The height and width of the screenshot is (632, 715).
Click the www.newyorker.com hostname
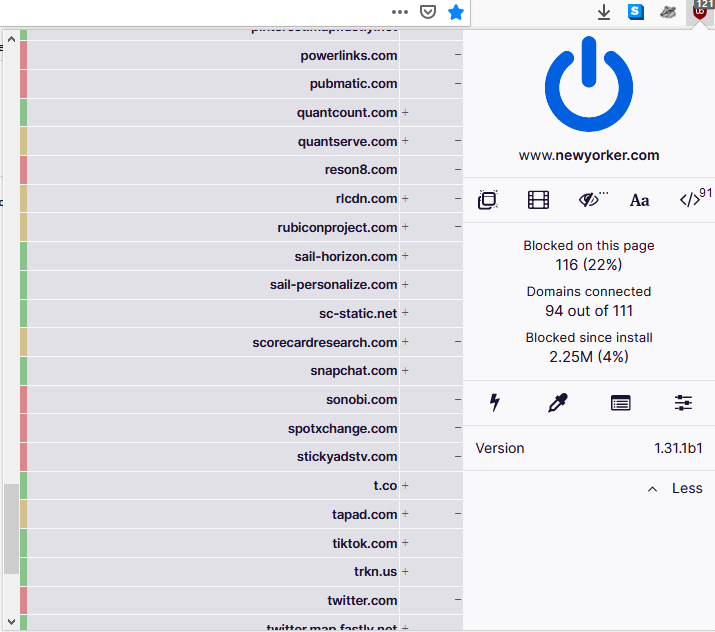click(x=589, y=155)
